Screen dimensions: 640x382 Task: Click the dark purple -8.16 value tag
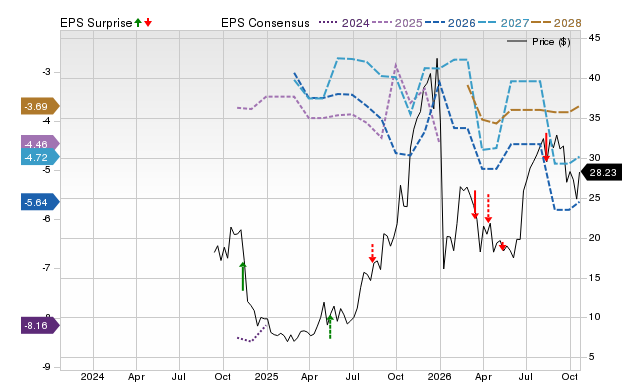(40, 326)
